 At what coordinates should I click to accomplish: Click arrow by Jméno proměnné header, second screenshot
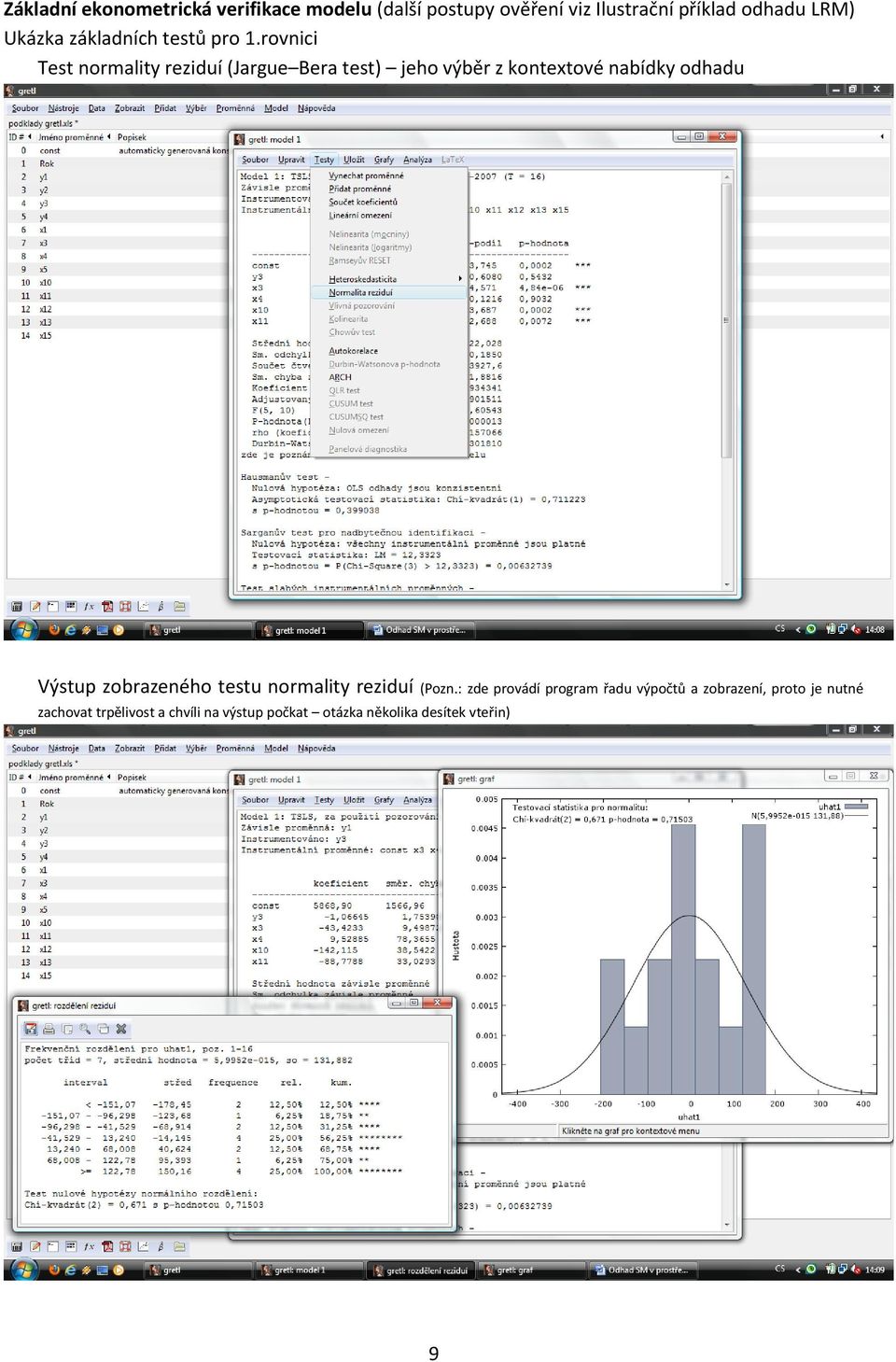coord(108,777)
